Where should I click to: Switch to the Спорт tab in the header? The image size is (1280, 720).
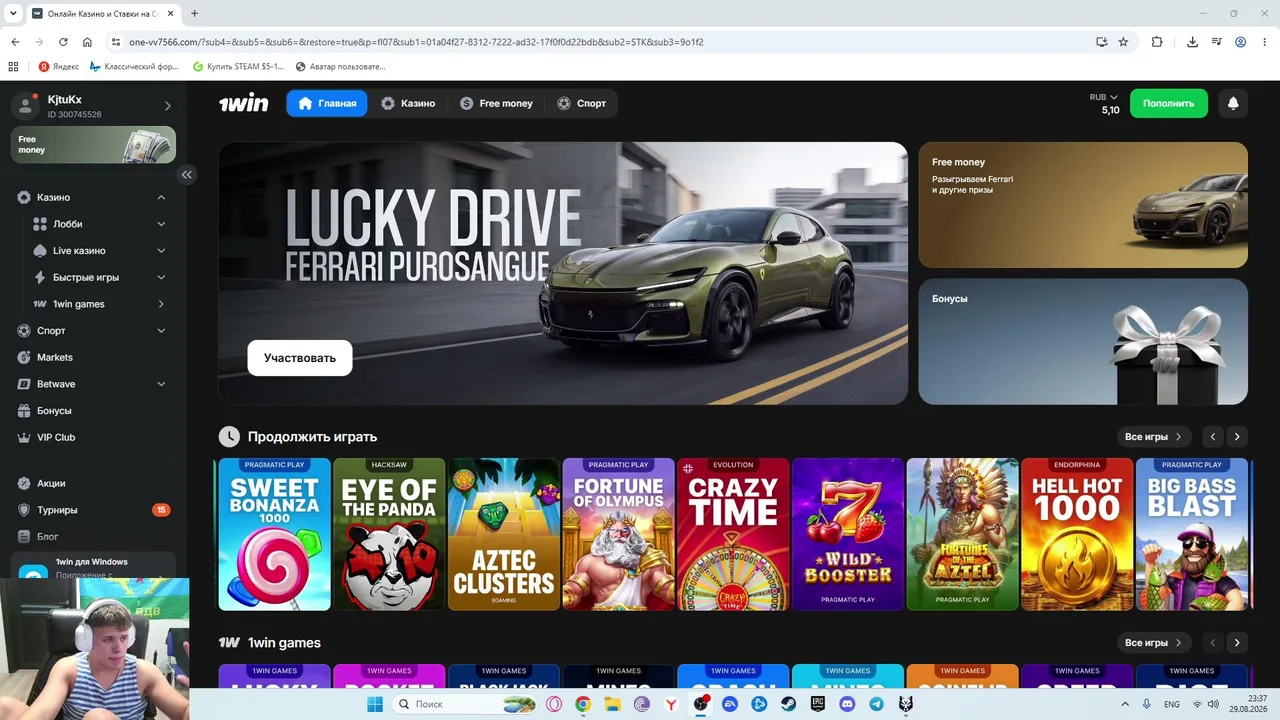(x=582, y=103)
